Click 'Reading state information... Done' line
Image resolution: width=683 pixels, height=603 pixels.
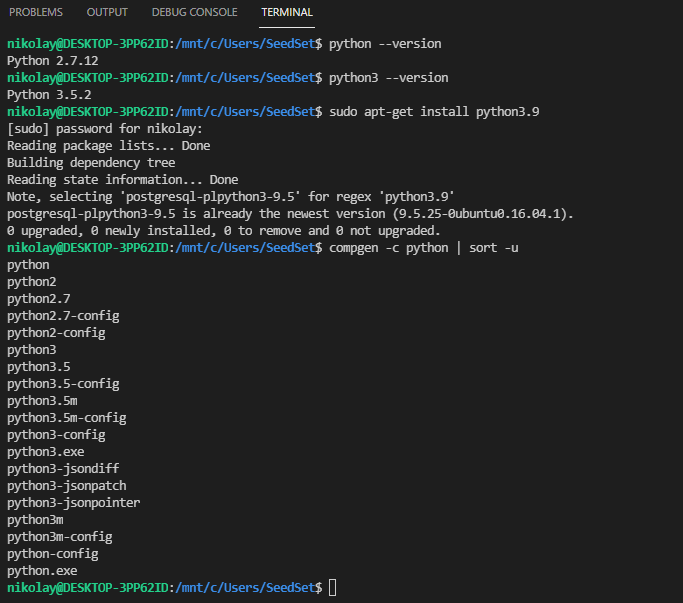[x=122, y=180]
